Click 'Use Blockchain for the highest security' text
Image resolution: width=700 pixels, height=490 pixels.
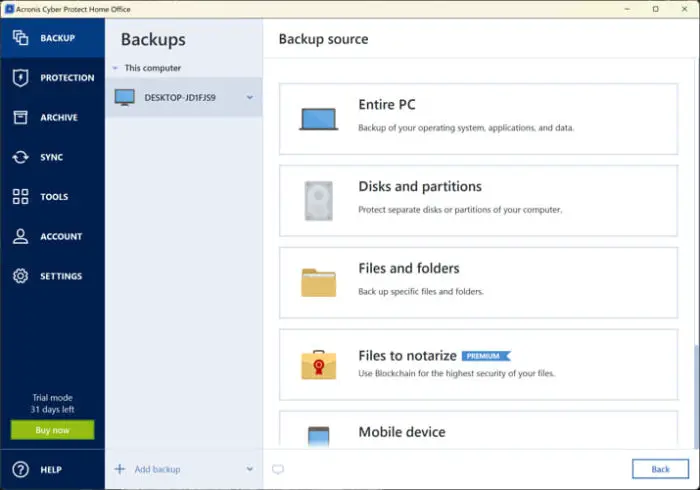(x=456, y=373)
